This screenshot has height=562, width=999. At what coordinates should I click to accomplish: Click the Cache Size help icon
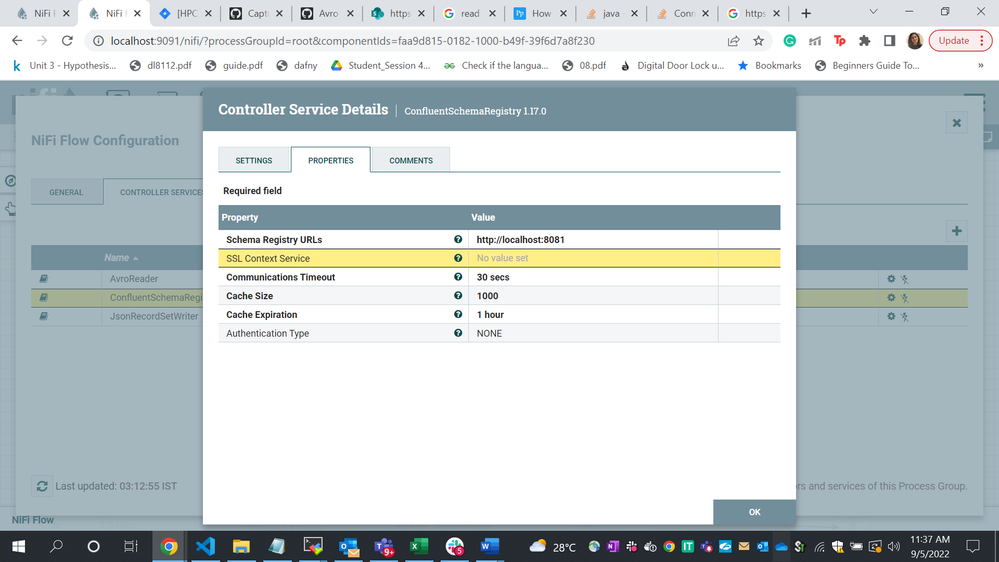(x=457, y=296)
